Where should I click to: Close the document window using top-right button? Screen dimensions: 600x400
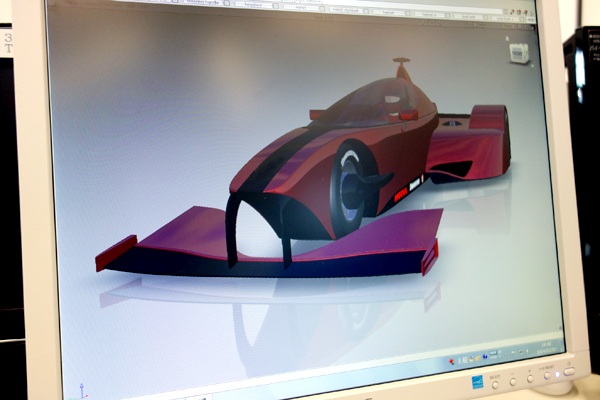[x=531, y=15]
